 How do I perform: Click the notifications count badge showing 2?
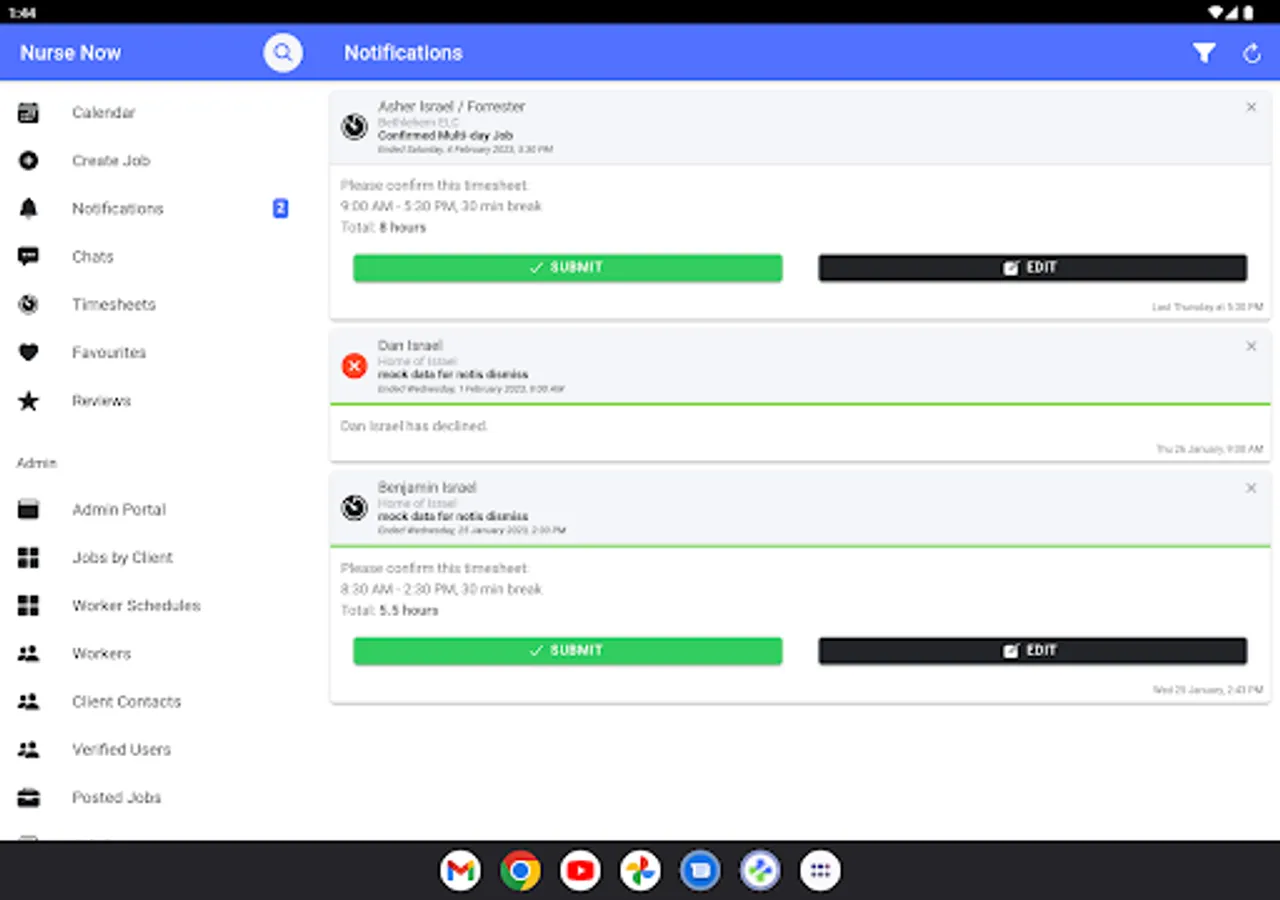(x=281, y=208)
